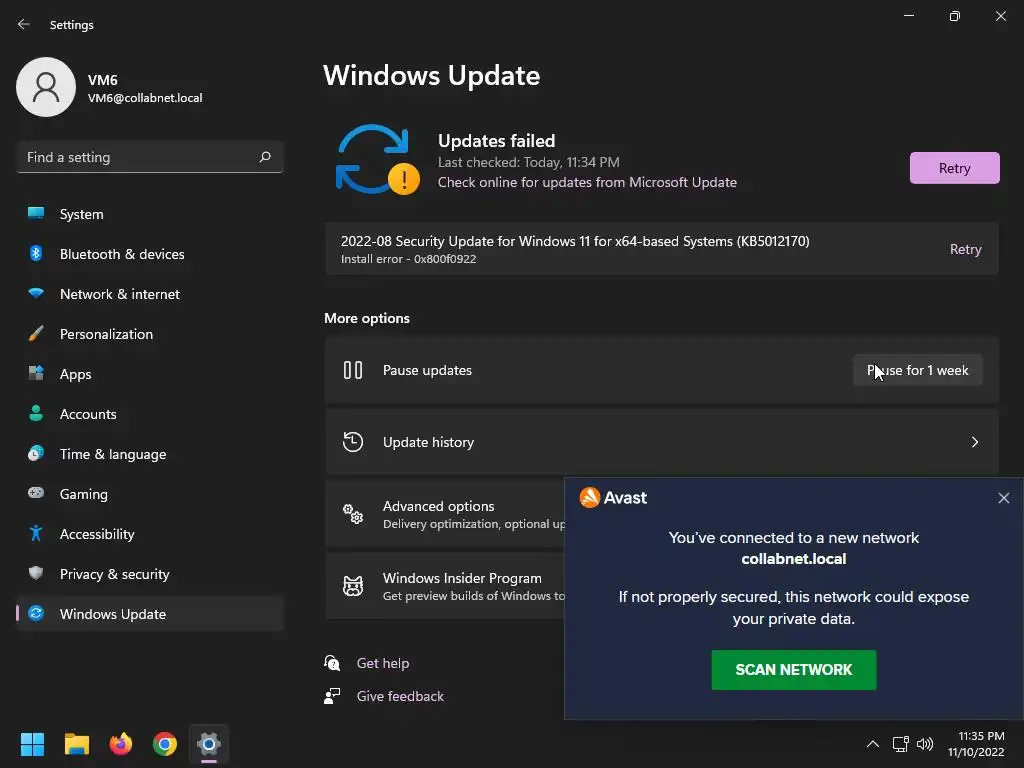Viewport: 1024px width, 768px height.
Task: Click the Find a setting search box
Action: click(150, 157)
